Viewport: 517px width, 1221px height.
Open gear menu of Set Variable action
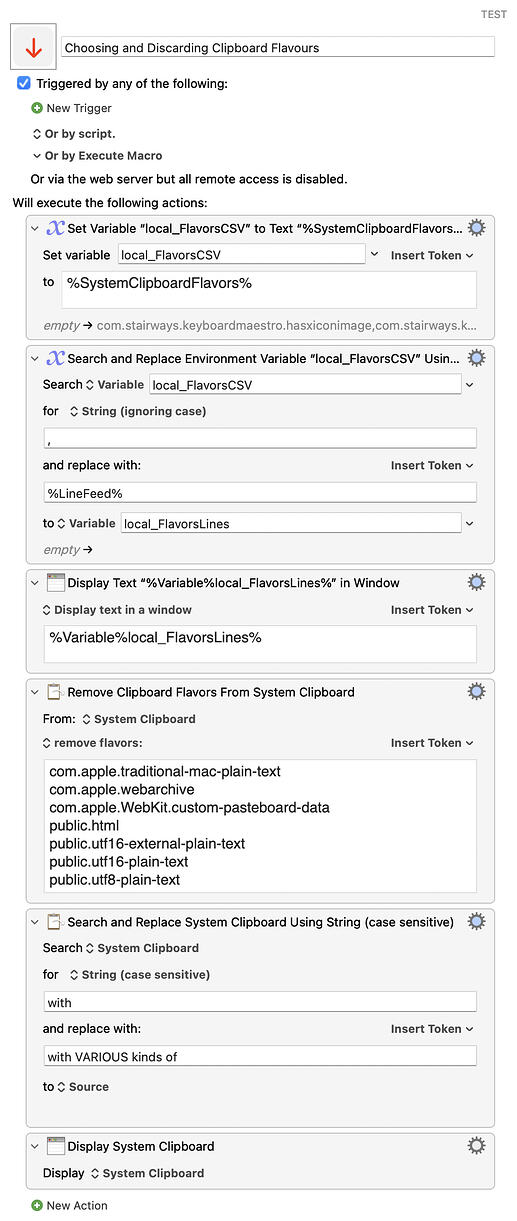pos(477,228)
